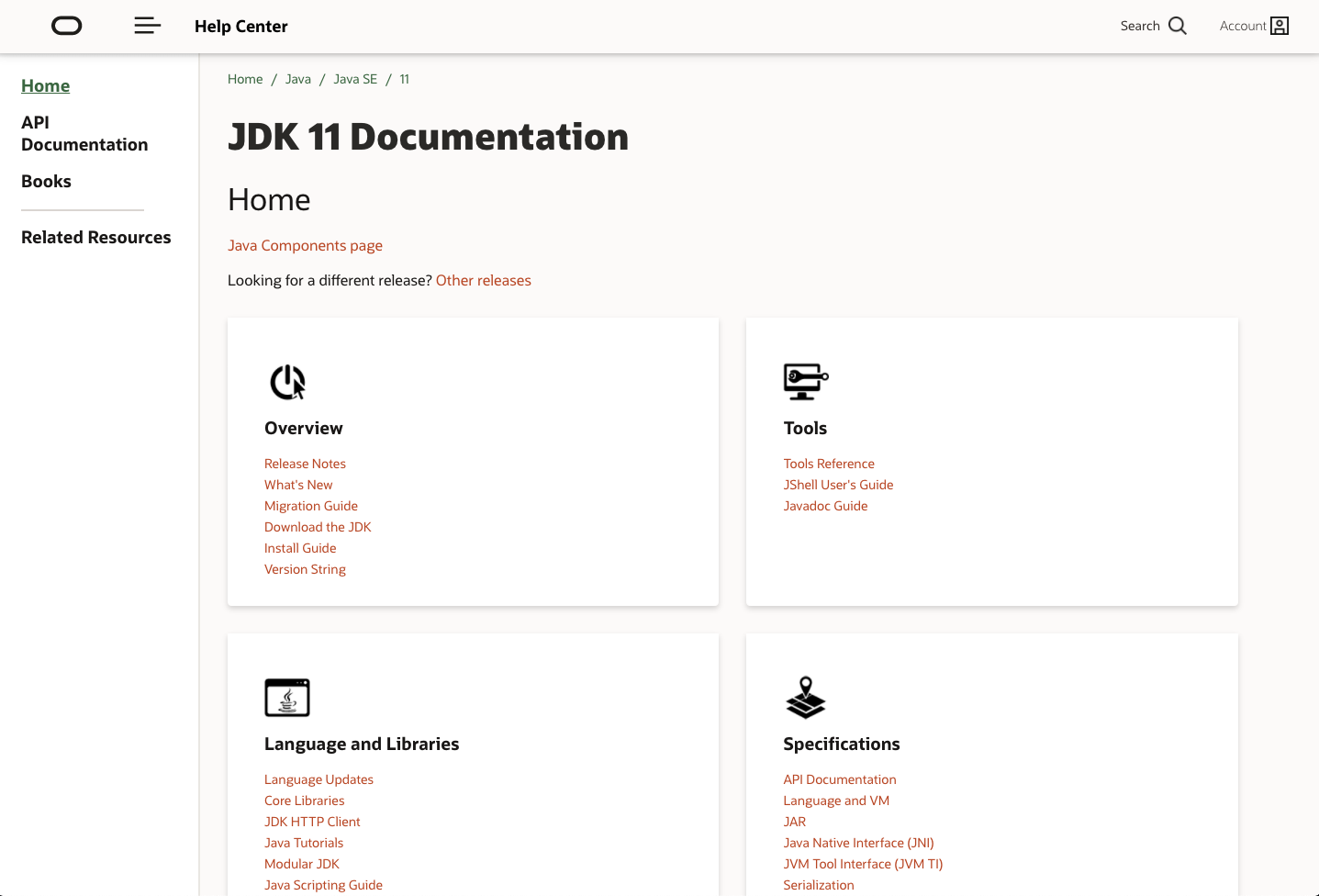This screenshot has height=896, width=1319.
Task: Open the Language and VM link
Action: (836, 801)
